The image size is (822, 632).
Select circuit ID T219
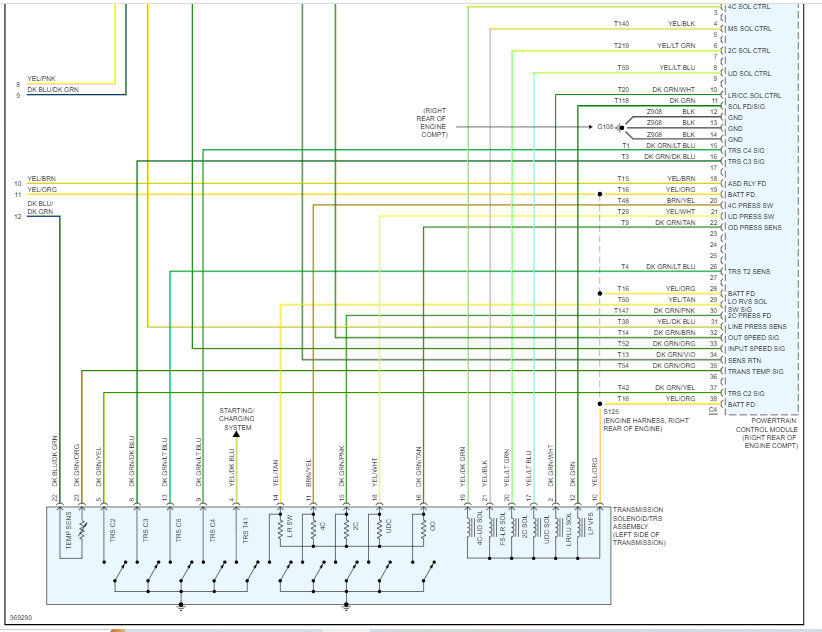pyautogui.click(x=621, y=46)
